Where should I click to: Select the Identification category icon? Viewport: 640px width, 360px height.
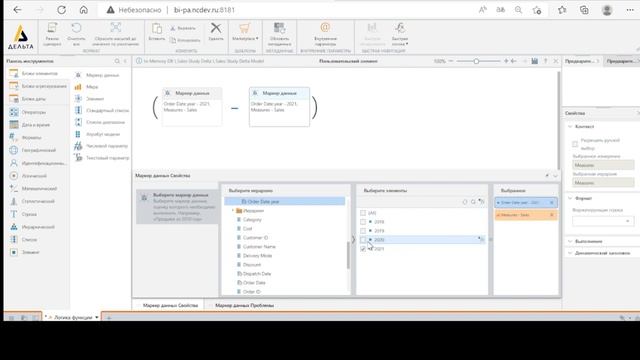pos(13,163)
